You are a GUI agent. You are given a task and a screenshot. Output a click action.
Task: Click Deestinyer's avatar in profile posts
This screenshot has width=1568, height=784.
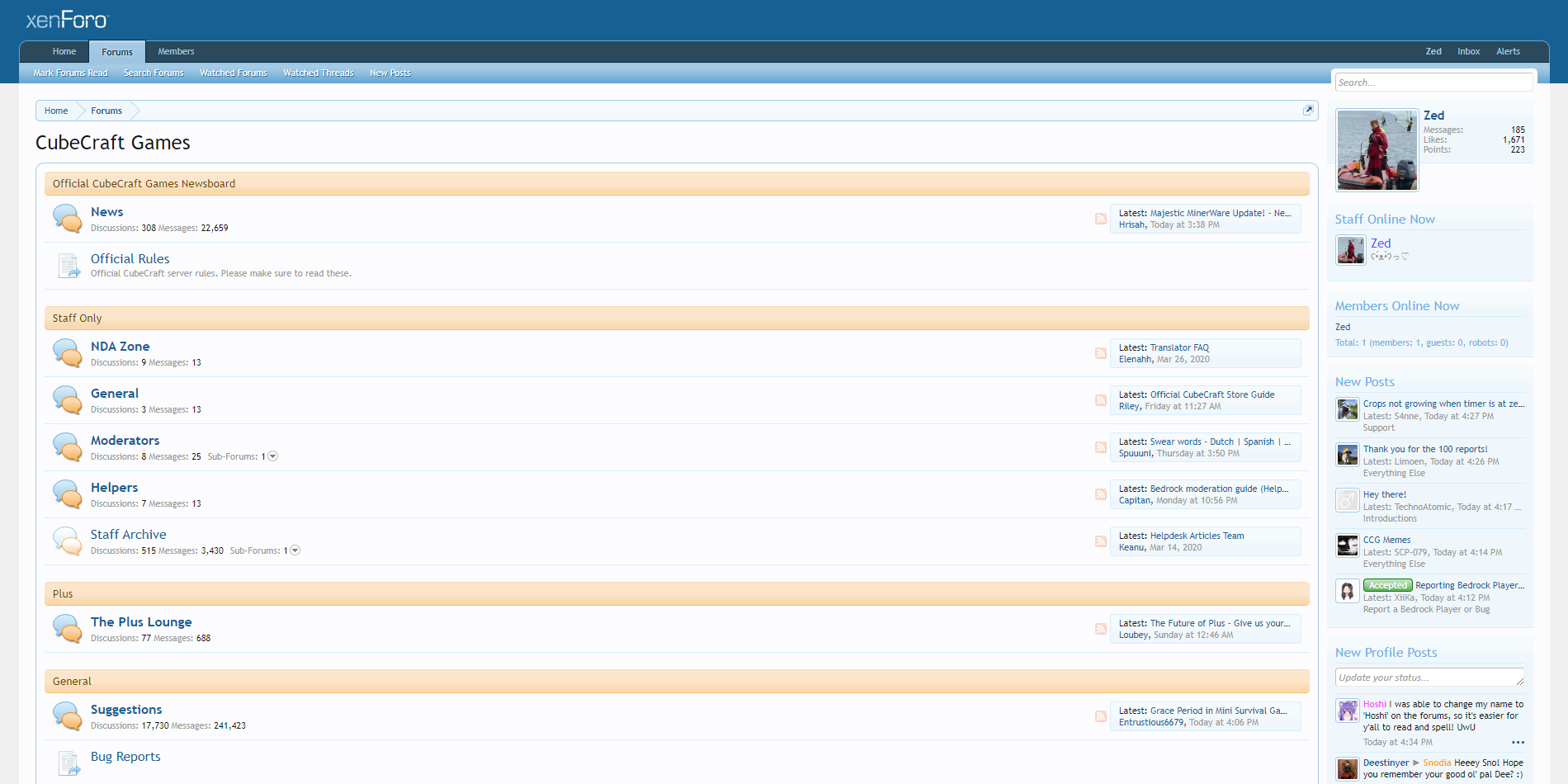tap(1348, 769)
